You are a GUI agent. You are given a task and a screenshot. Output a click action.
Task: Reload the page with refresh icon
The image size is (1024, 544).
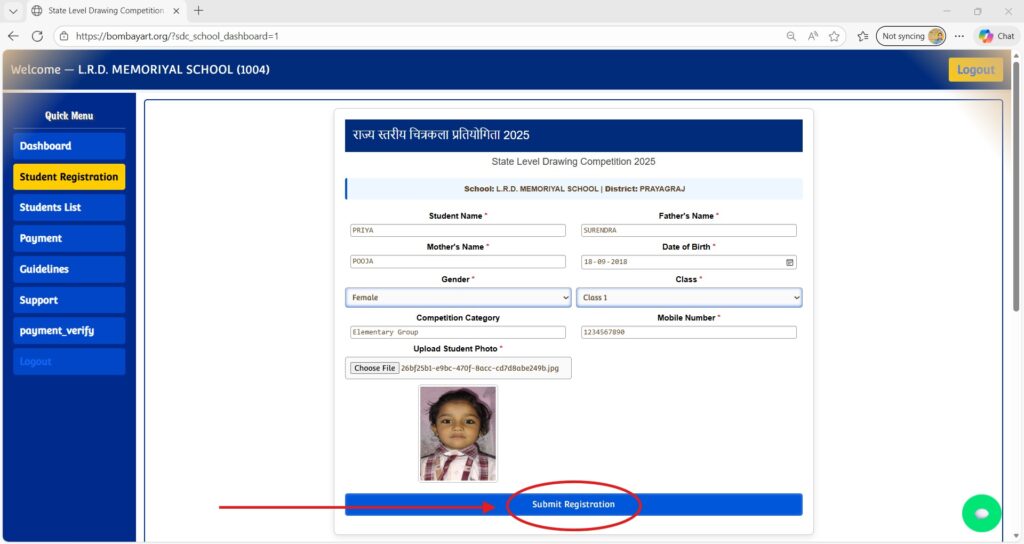(x=38, y=36)
